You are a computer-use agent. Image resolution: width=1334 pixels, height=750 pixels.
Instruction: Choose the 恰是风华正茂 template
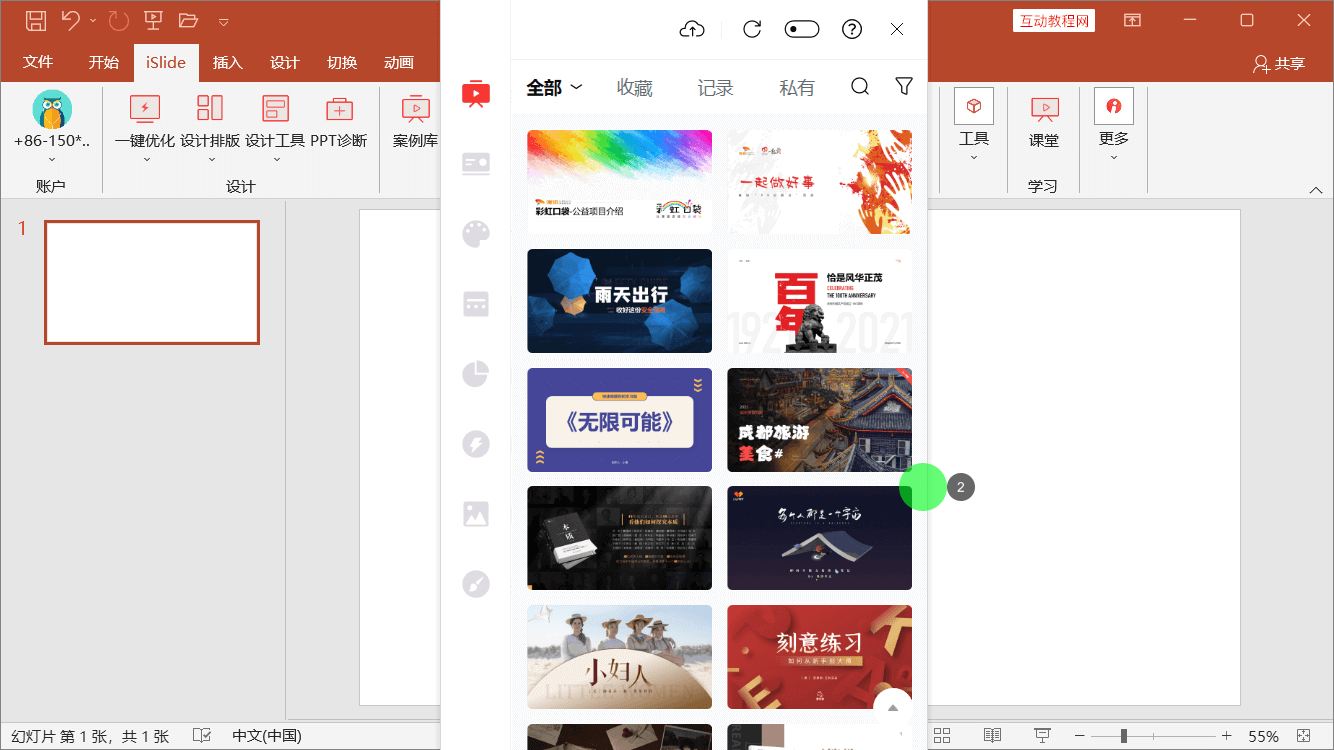coord(819,301)
